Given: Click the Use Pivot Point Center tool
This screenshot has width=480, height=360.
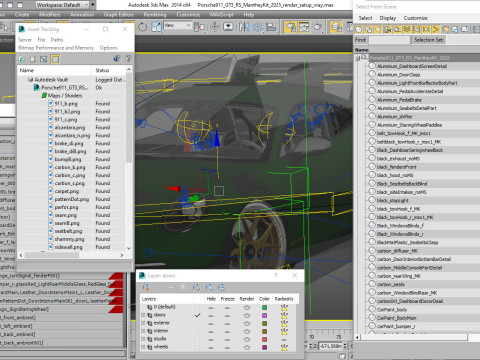Looking at the screenshot, I should click(199, 27).
